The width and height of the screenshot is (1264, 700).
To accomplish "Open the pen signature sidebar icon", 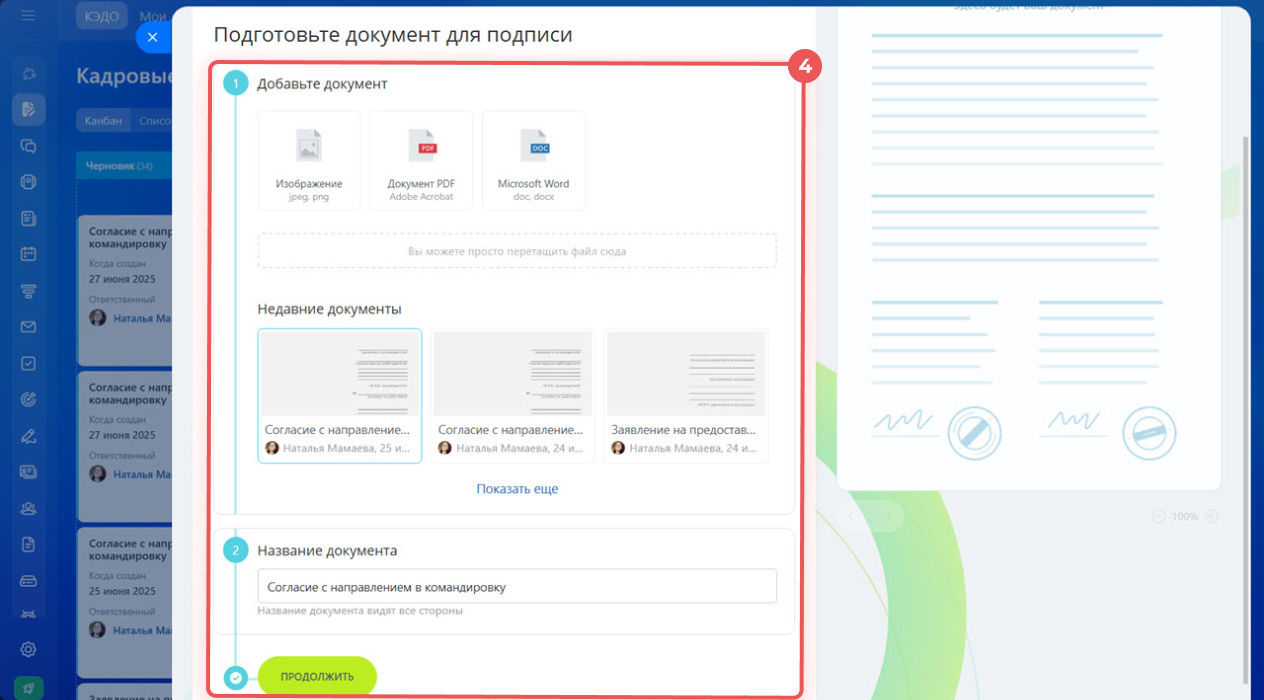I will click(28, 436).
